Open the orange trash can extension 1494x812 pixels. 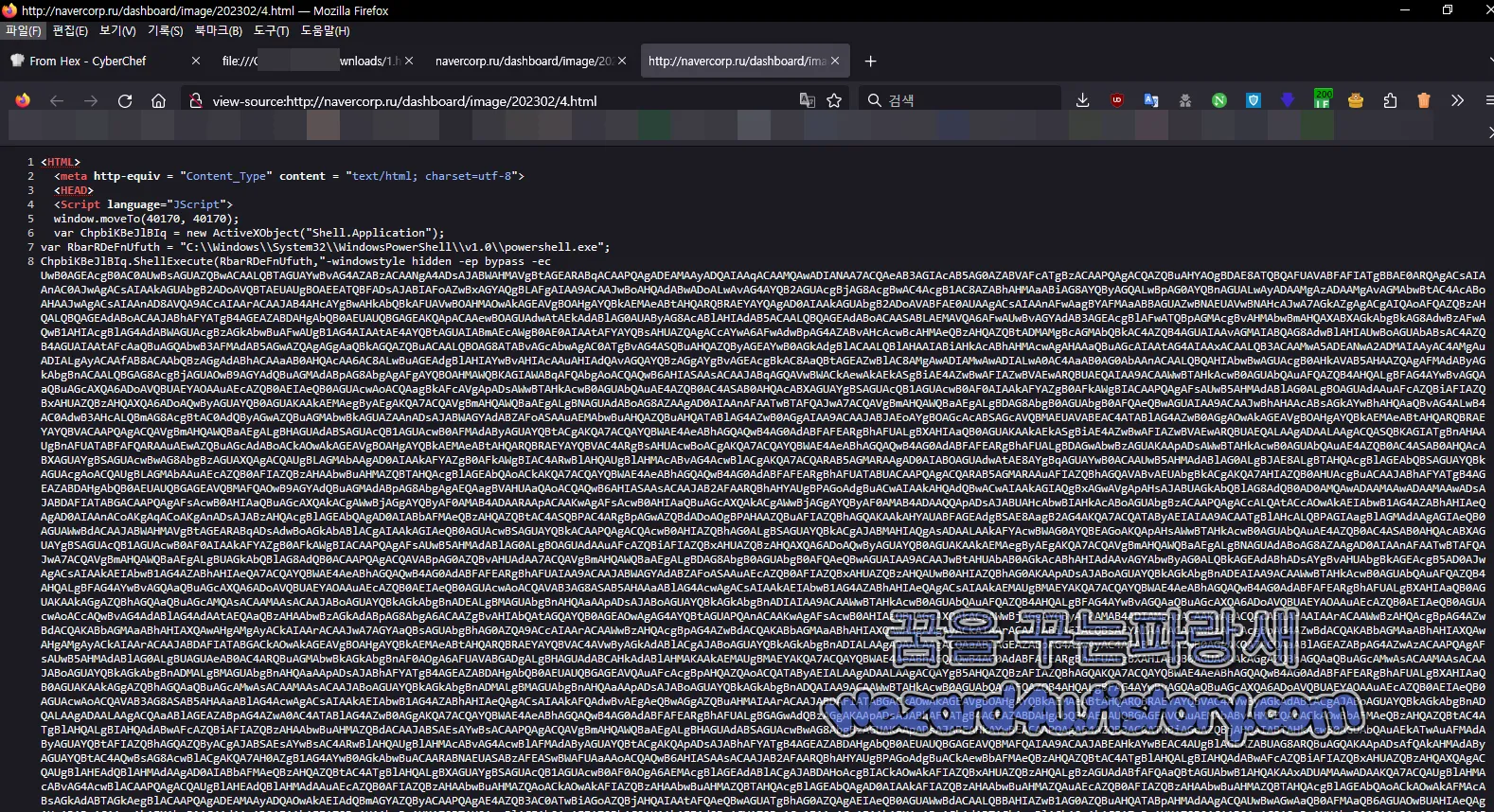pyautogui.click(x=1424, y=100)
